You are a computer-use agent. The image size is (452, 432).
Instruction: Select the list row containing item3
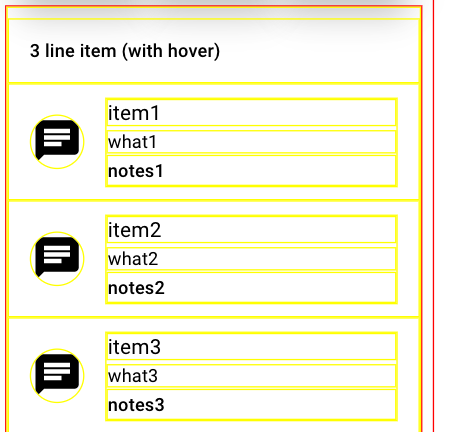tap(213, 375)
